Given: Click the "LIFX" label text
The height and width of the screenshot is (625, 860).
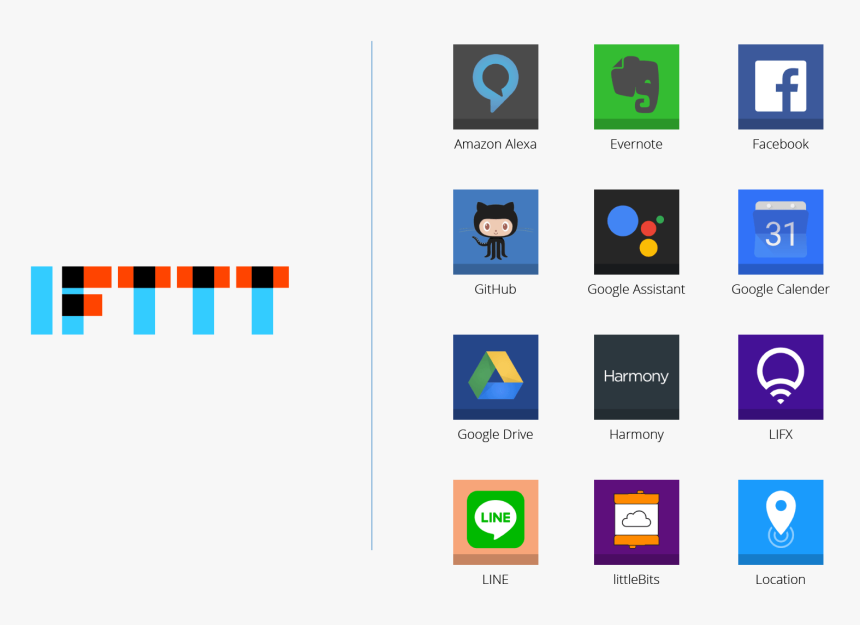Looking at the screenshot, I should pyautogui.click(x=780, y=435).
